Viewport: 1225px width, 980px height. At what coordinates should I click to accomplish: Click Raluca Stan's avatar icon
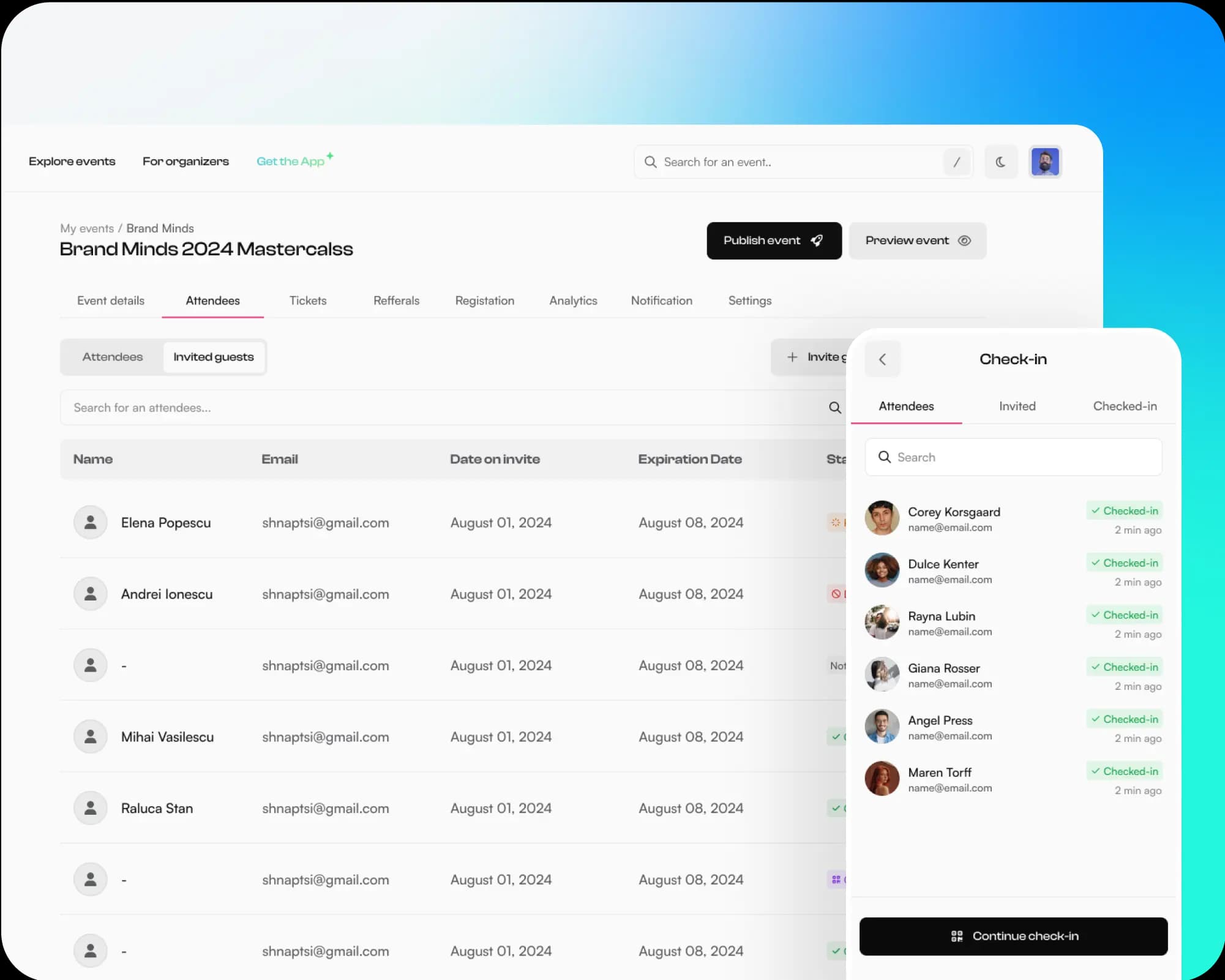(x=91, y=808)
